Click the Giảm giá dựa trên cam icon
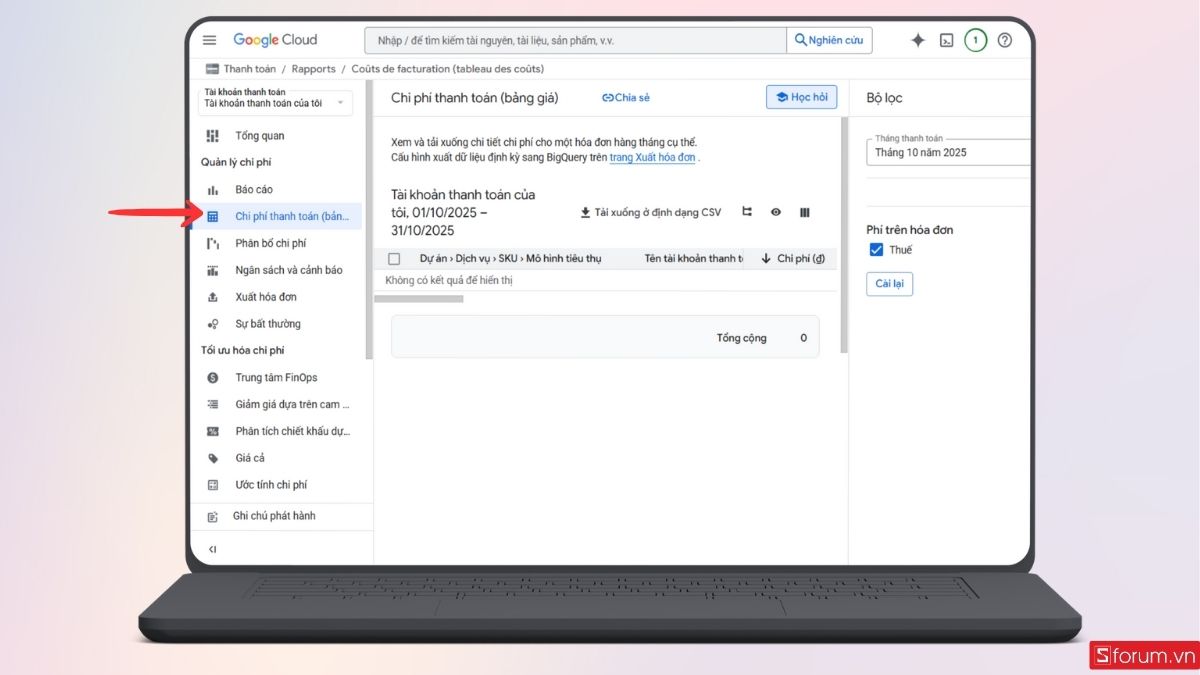The image size is (1200, 675). (212, 405)
